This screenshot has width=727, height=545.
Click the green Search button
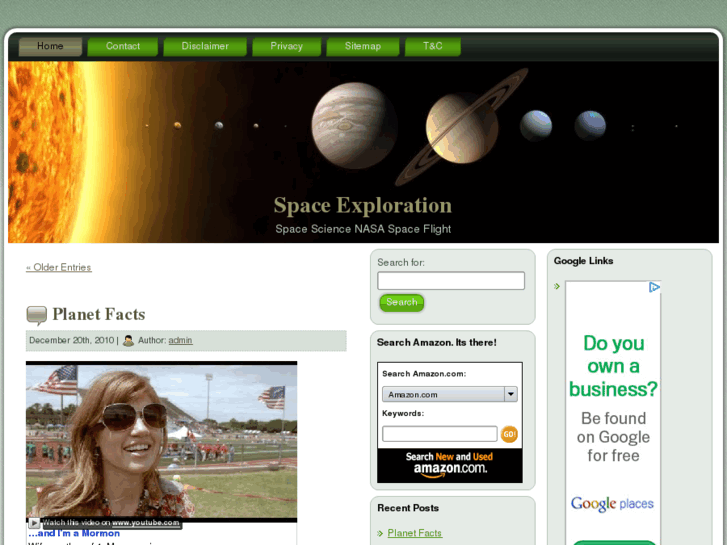pyautogui.click(x=402, y=302)
